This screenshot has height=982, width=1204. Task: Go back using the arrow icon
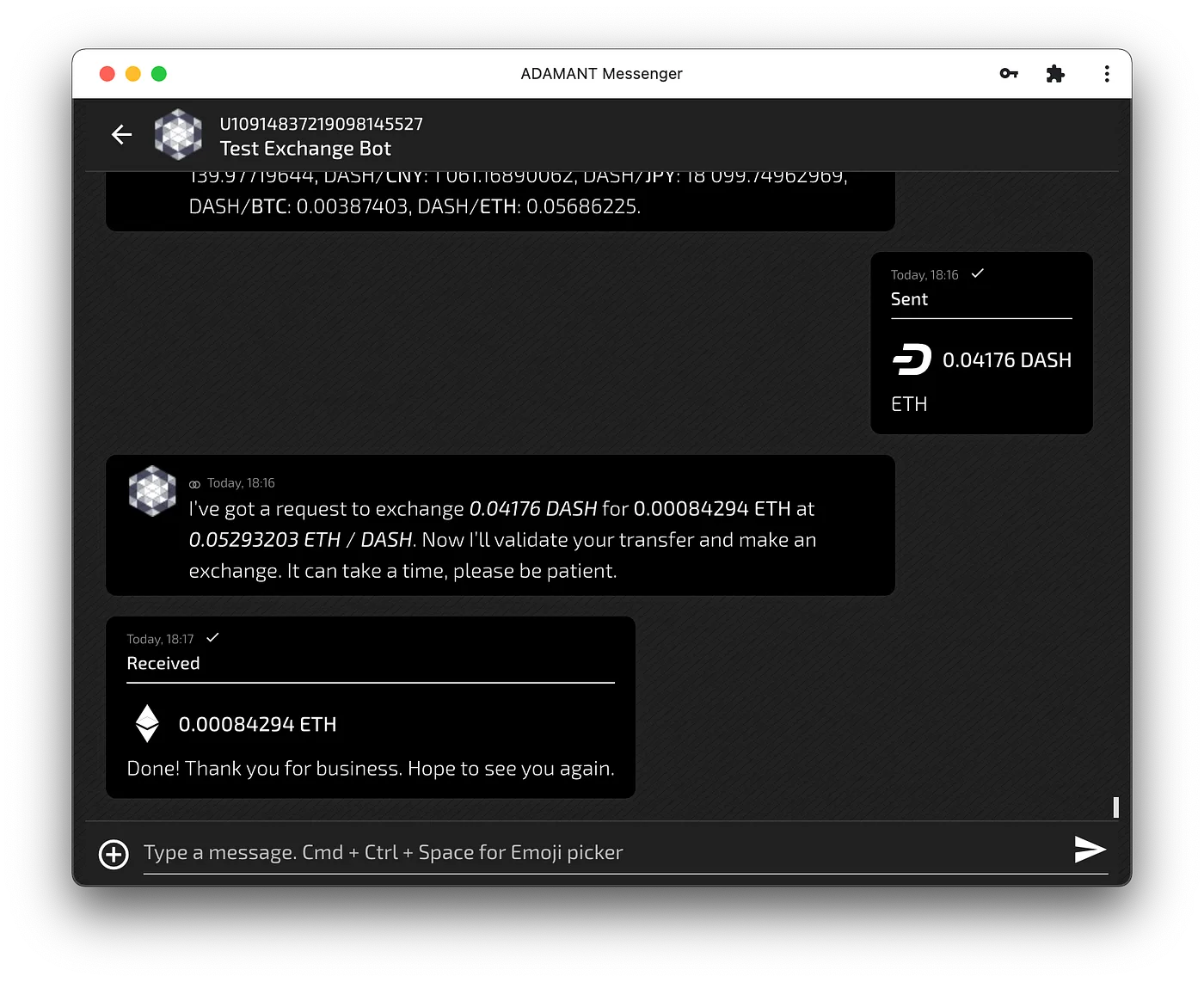click(122, 134)
